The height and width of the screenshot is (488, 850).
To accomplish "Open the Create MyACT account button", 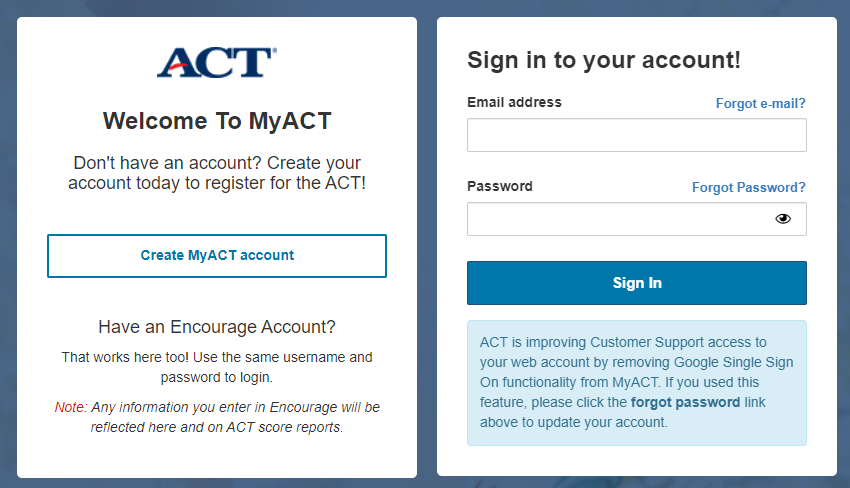I will pos(217,256).
